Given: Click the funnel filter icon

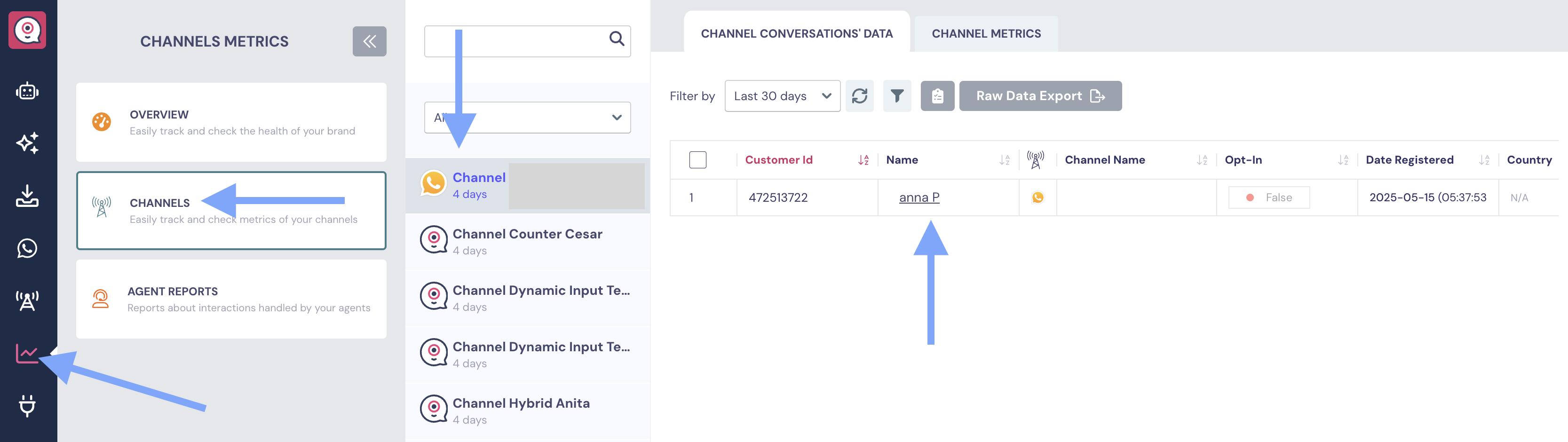Looking at the screenshot, I should tap(897, 96).
